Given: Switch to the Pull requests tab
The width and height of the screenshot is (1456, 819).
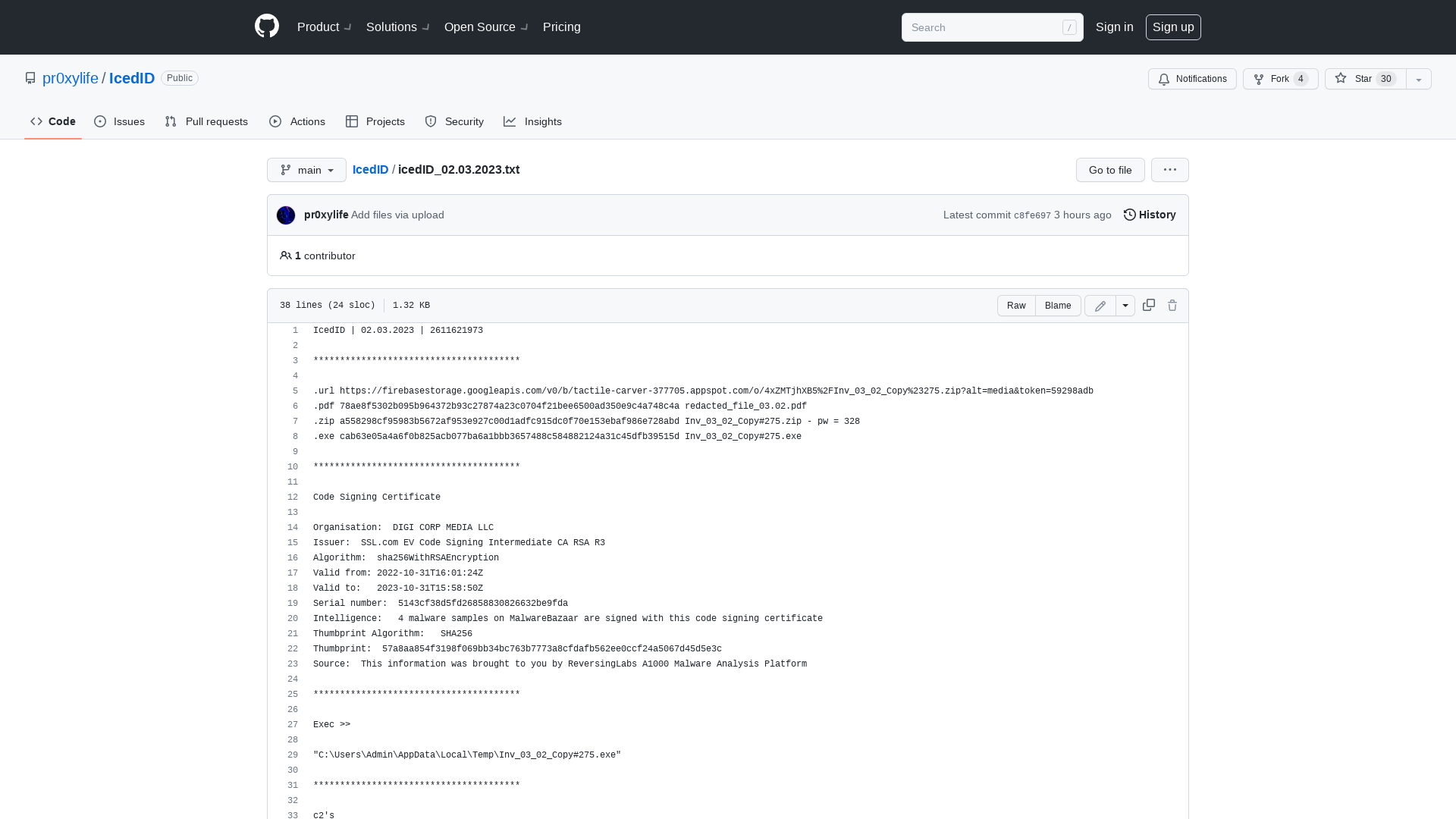Looking at the screenshot, I should 206,121.
